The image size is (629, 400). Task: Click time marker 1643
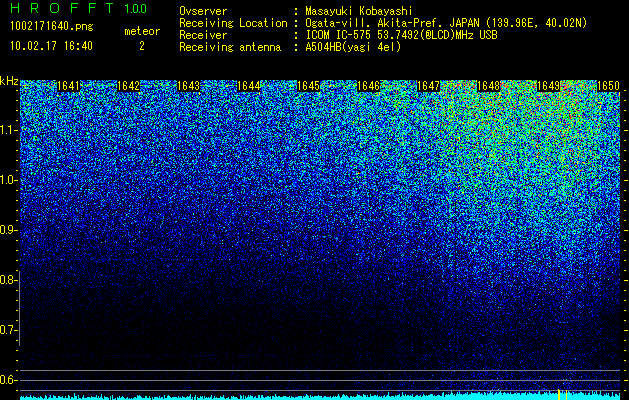coord(189,86)
